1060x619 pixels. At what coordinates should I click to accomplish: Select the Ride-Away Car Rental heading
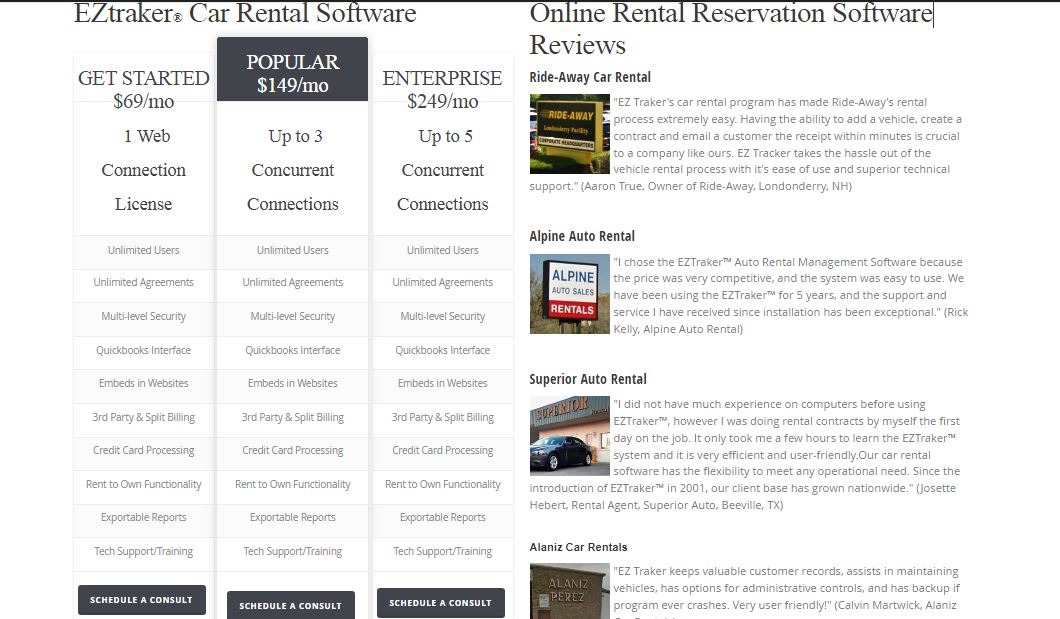pos(590,77)
